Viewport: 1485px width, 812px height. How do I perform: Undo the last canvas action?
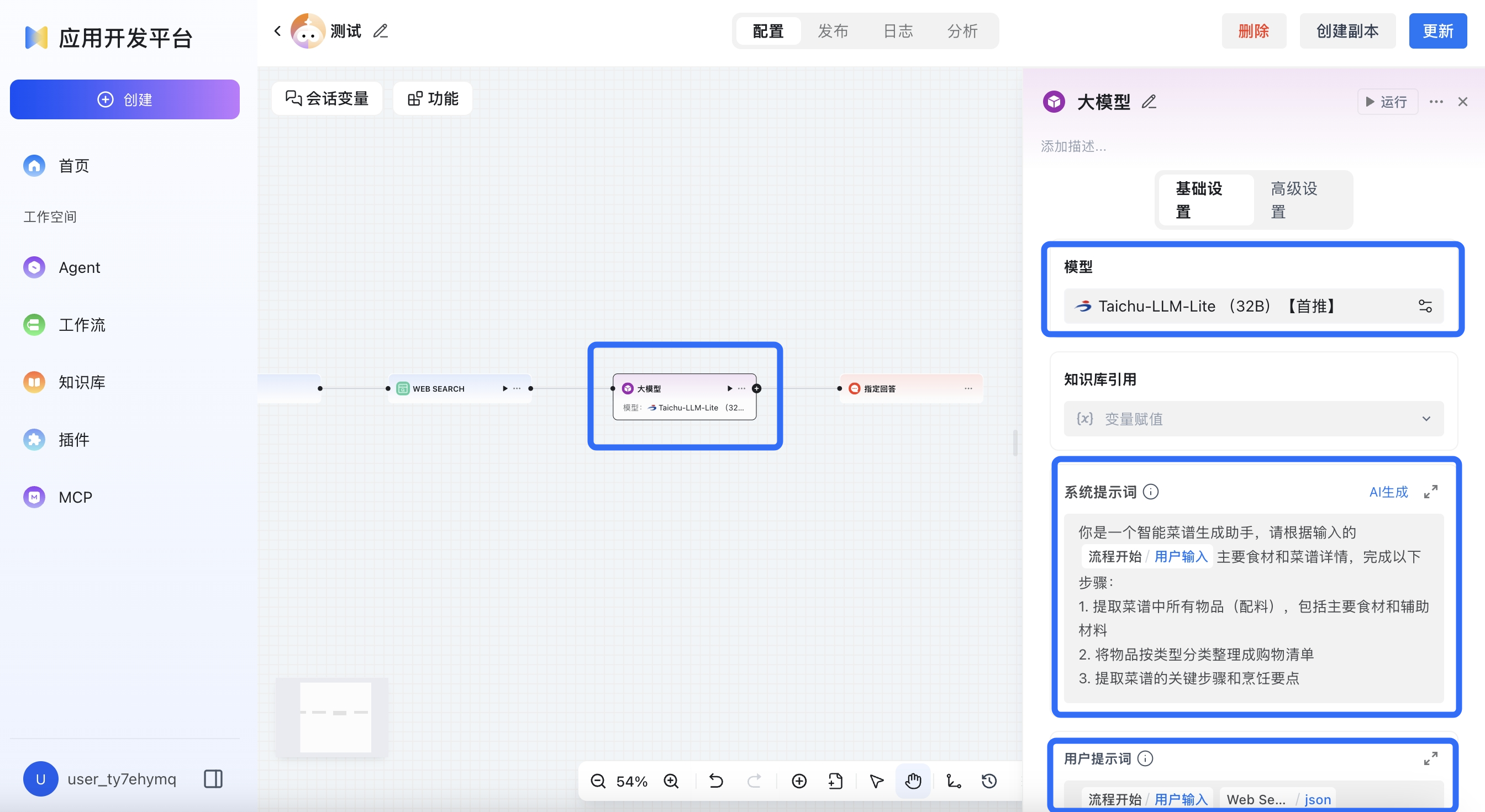point(716,781)
